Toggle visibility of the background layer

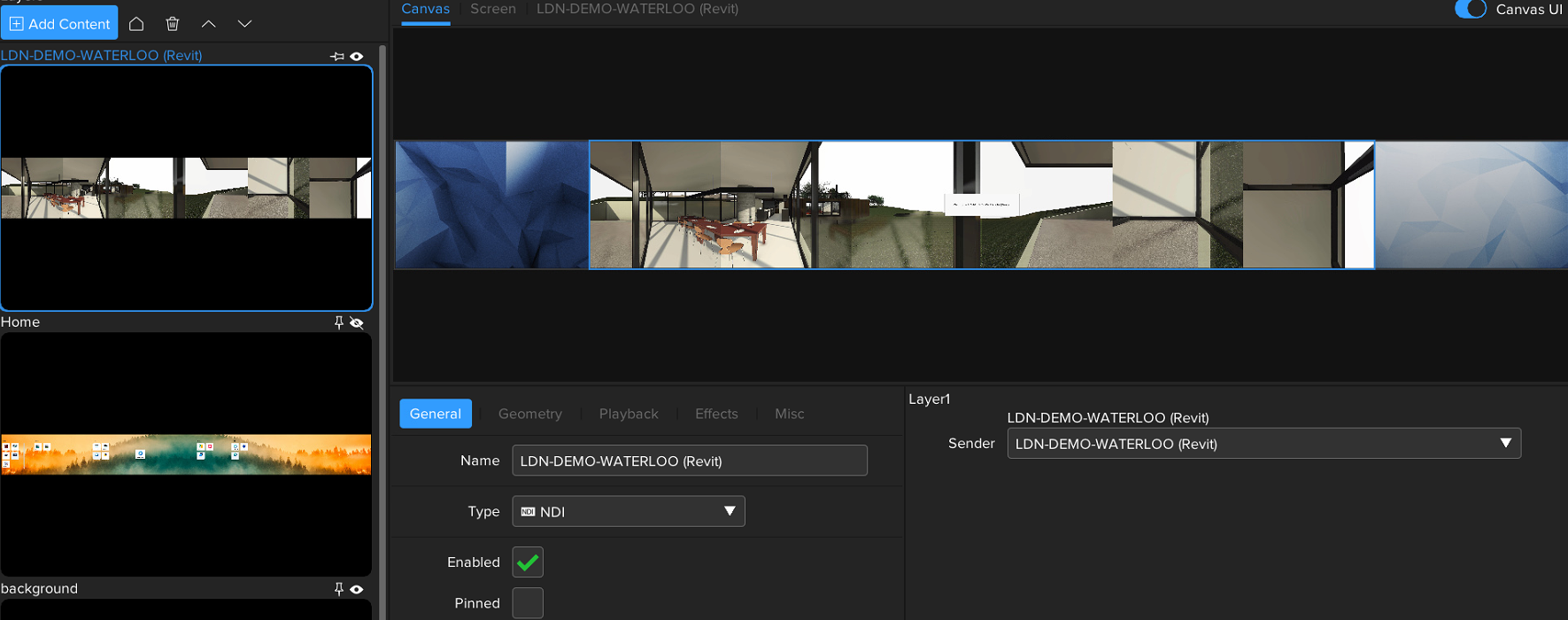(x=357, y=589)
